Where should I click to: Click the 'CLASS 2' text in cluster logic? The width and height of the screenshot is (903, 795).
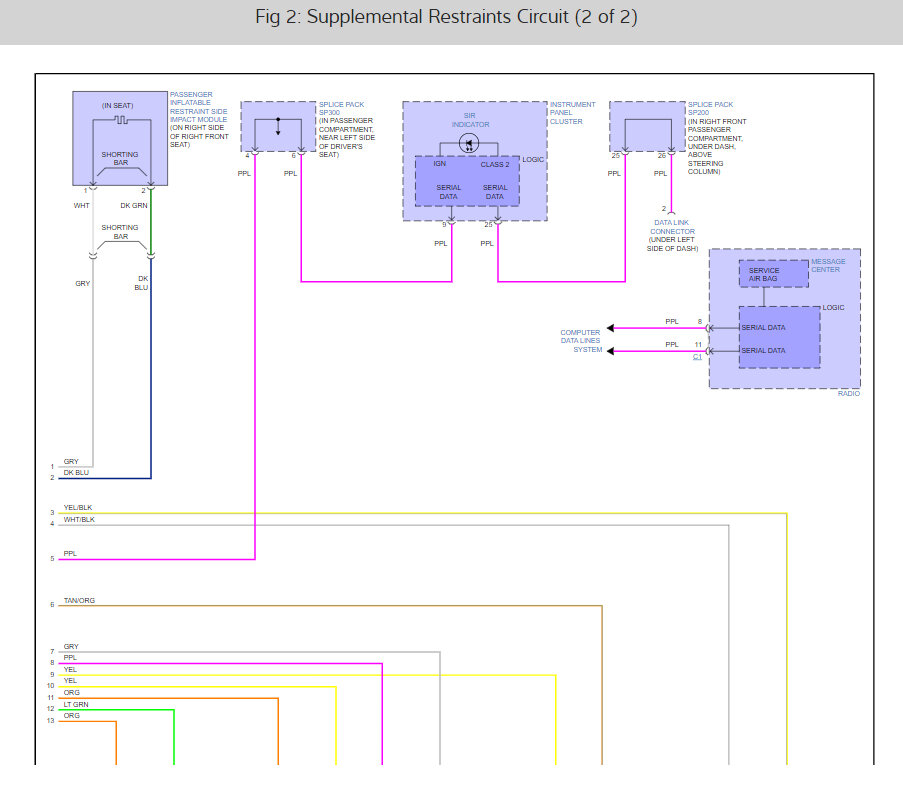pos(495,165)
